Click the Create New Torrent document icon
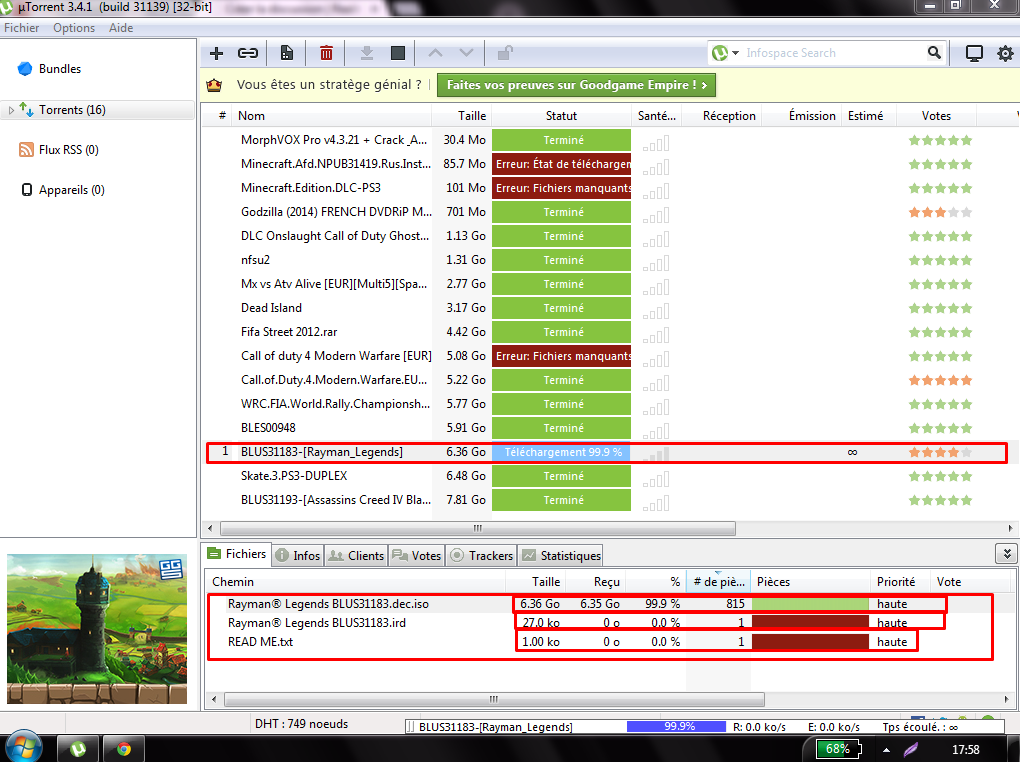 [286, 53]
